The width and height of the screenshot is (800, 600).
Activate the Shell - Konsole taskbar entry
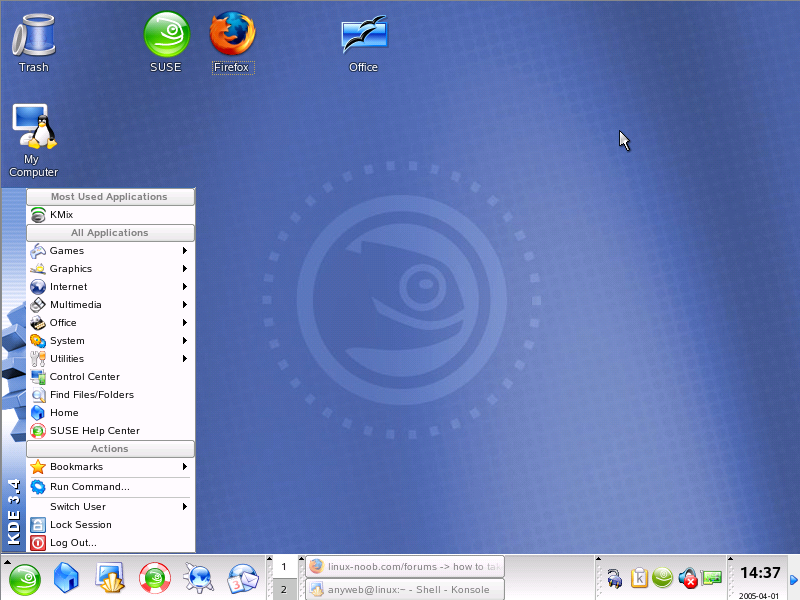tap(405, 589)
